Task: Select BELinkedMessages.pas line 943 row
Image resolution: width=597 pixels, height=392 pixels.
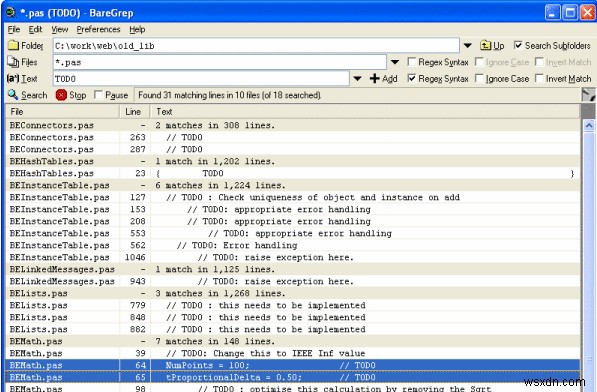Action: click(293, 281)
